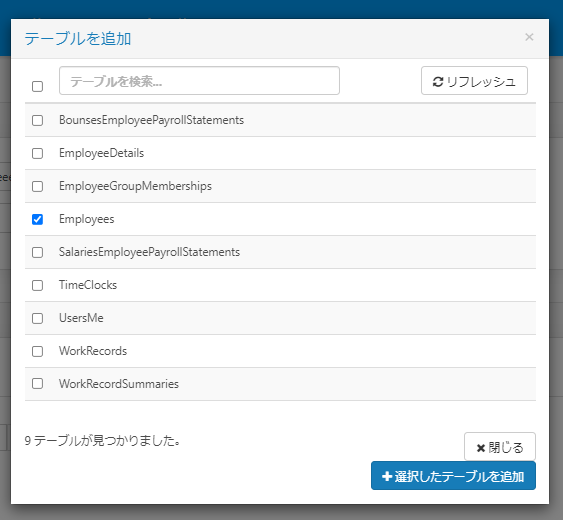Viewport: 563px width, 520px height.
Task: Check the BounsesEmployeePayrollStatements checkbox
Action: click(37, 120)
